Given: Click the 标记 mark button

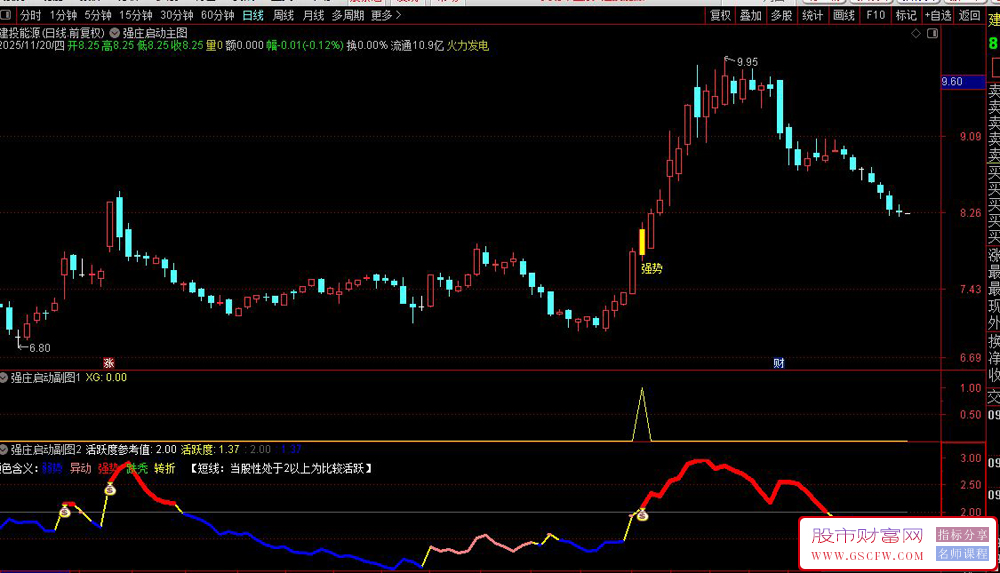Looking at the screenshot, I should pyautogui.click(x=906, y=15).
